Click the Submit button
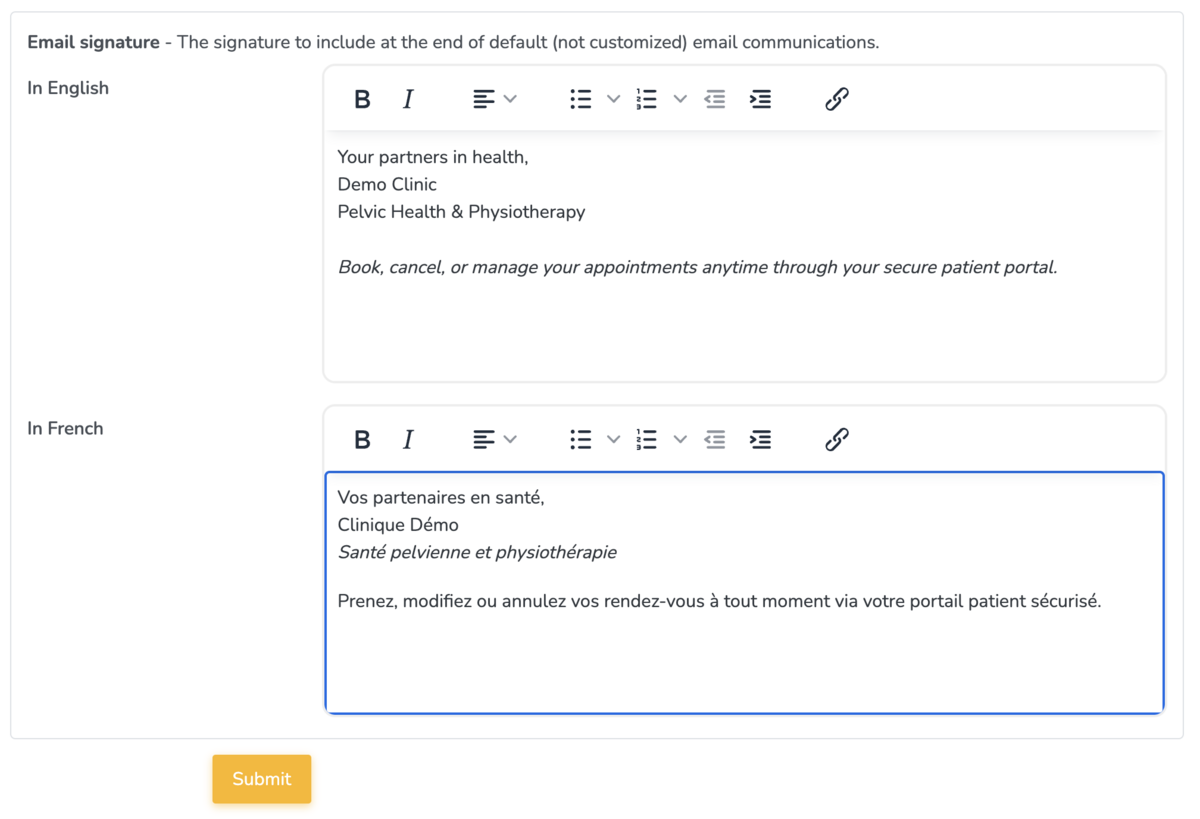This screenshot has width=1200, height=819. (x=261, y=778)
